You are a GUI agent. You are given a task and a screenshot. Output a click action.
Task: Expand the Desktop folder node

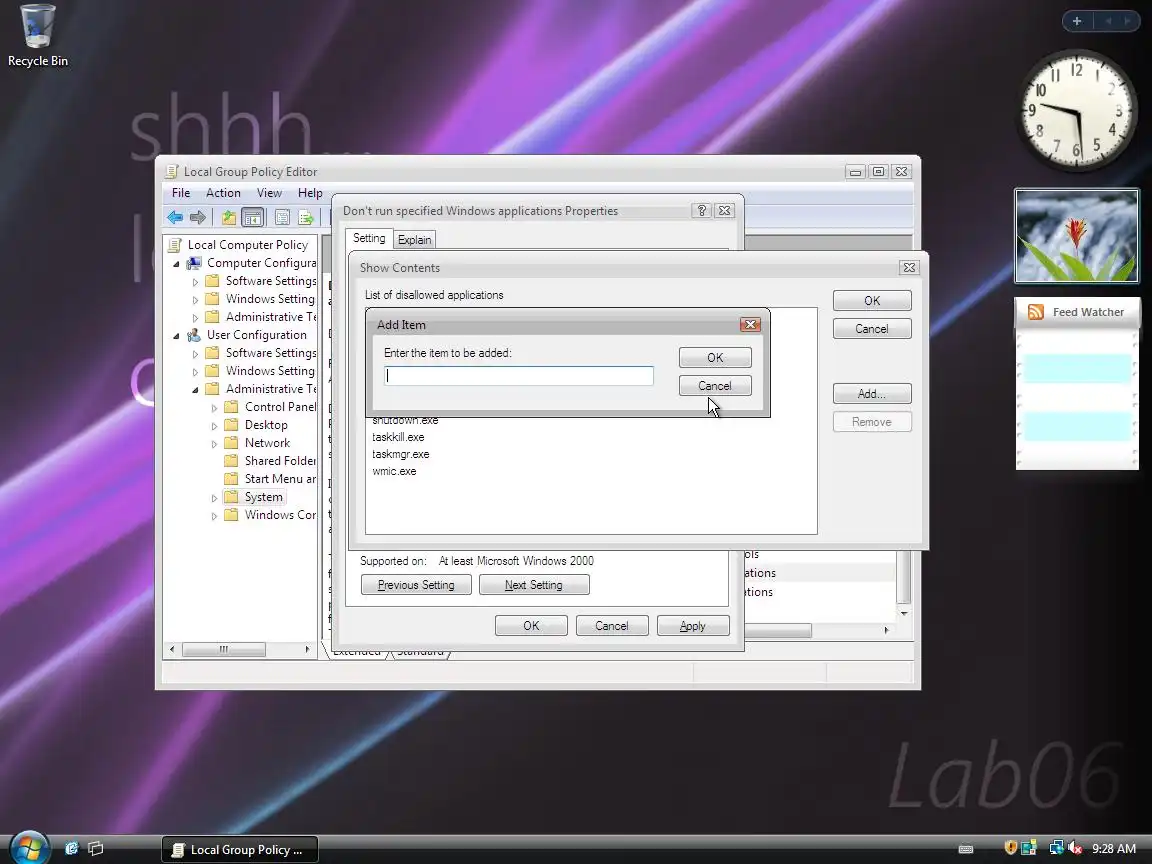coord(215,425)
